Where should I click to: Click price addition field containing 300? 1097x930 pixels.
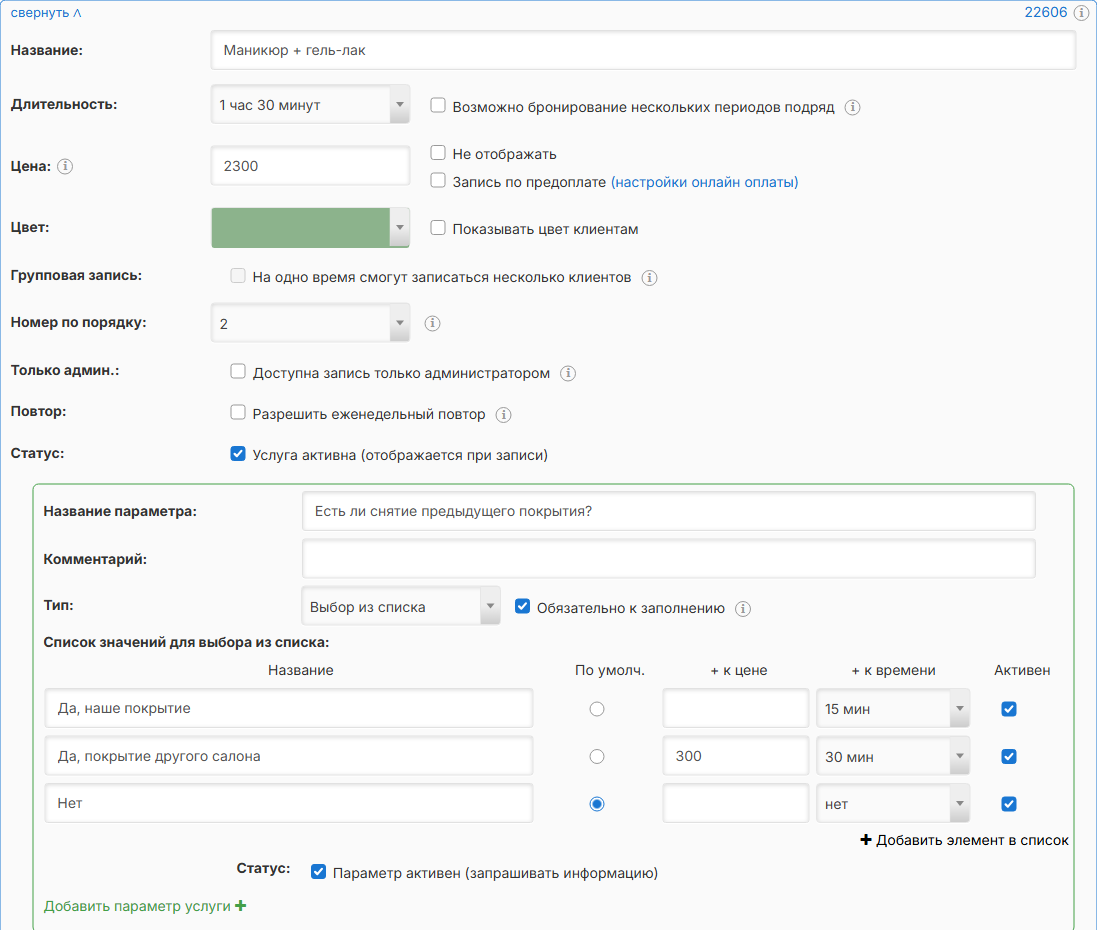(x=735, y=756)
